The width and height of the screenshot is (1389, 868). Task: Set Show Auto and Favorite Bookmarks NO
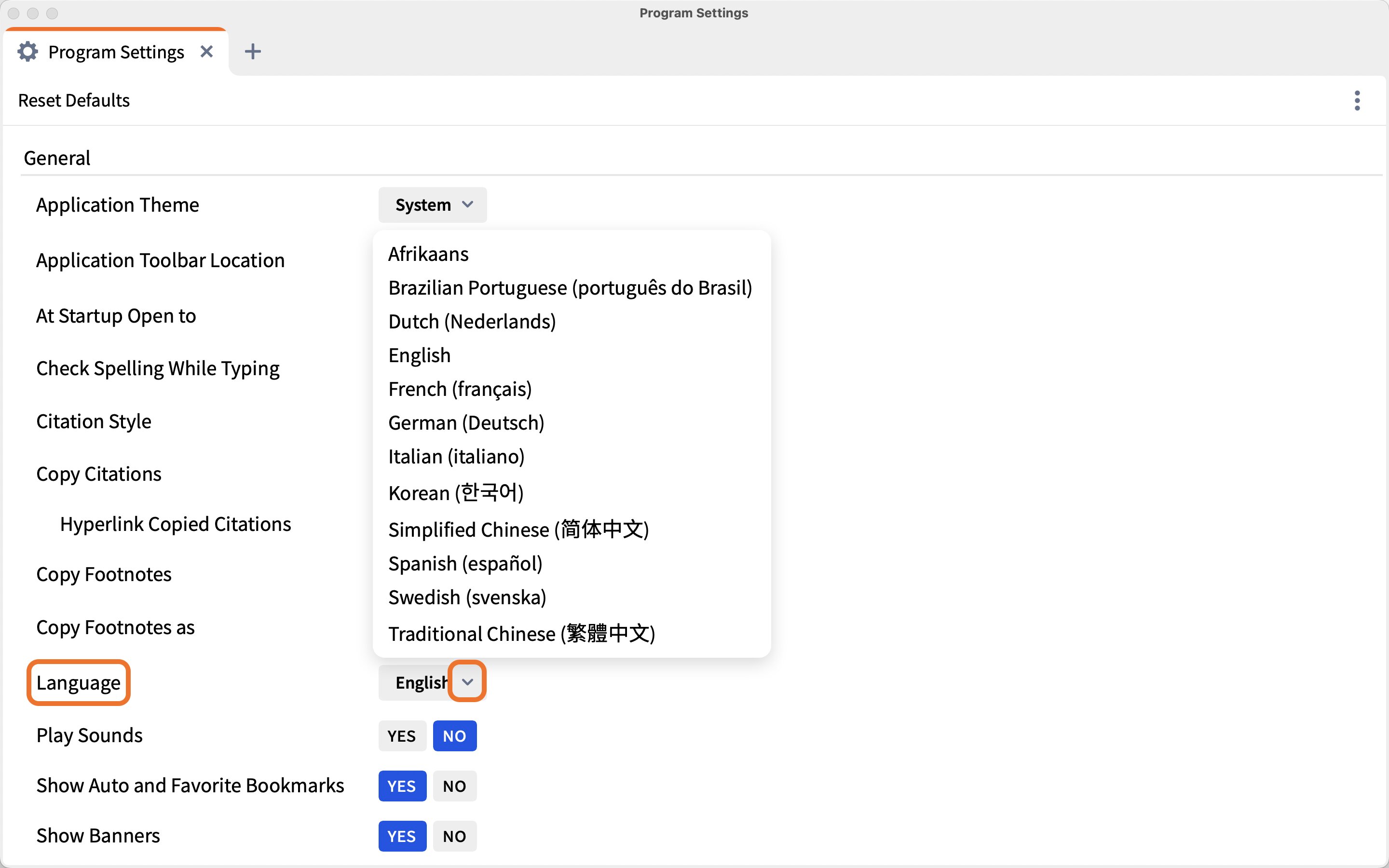[x=455, y=786]
